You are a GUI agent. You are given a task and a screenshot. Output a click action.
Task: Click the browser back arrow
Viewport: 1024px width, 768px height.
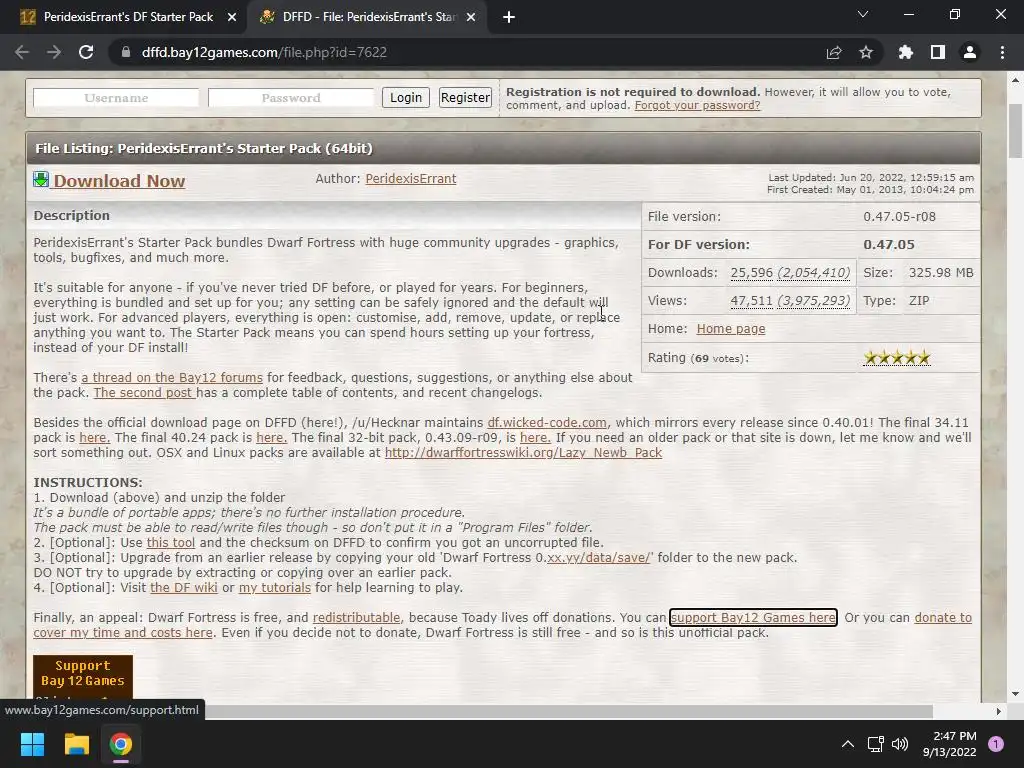(22, 52)
